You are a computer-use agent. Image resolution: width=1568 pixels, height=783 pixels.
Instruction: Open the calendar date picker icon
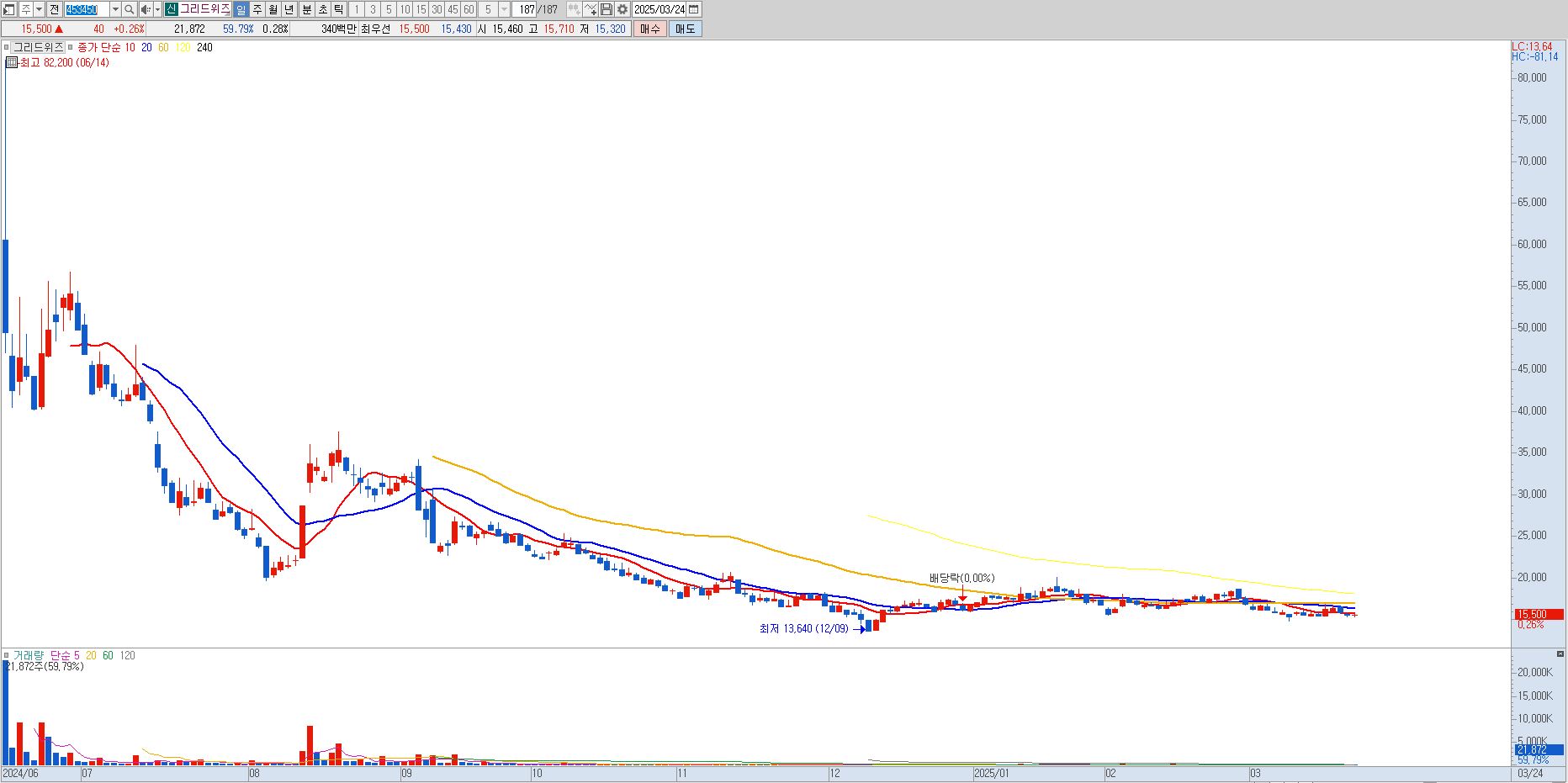click(x=694, y=9)
